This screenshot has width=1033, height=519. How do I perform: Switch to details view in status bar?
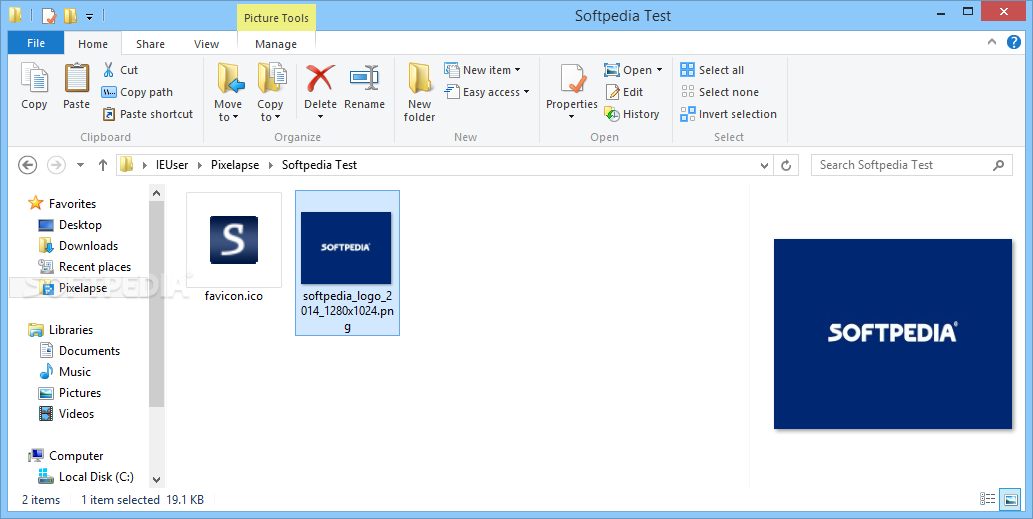[988, 499]
